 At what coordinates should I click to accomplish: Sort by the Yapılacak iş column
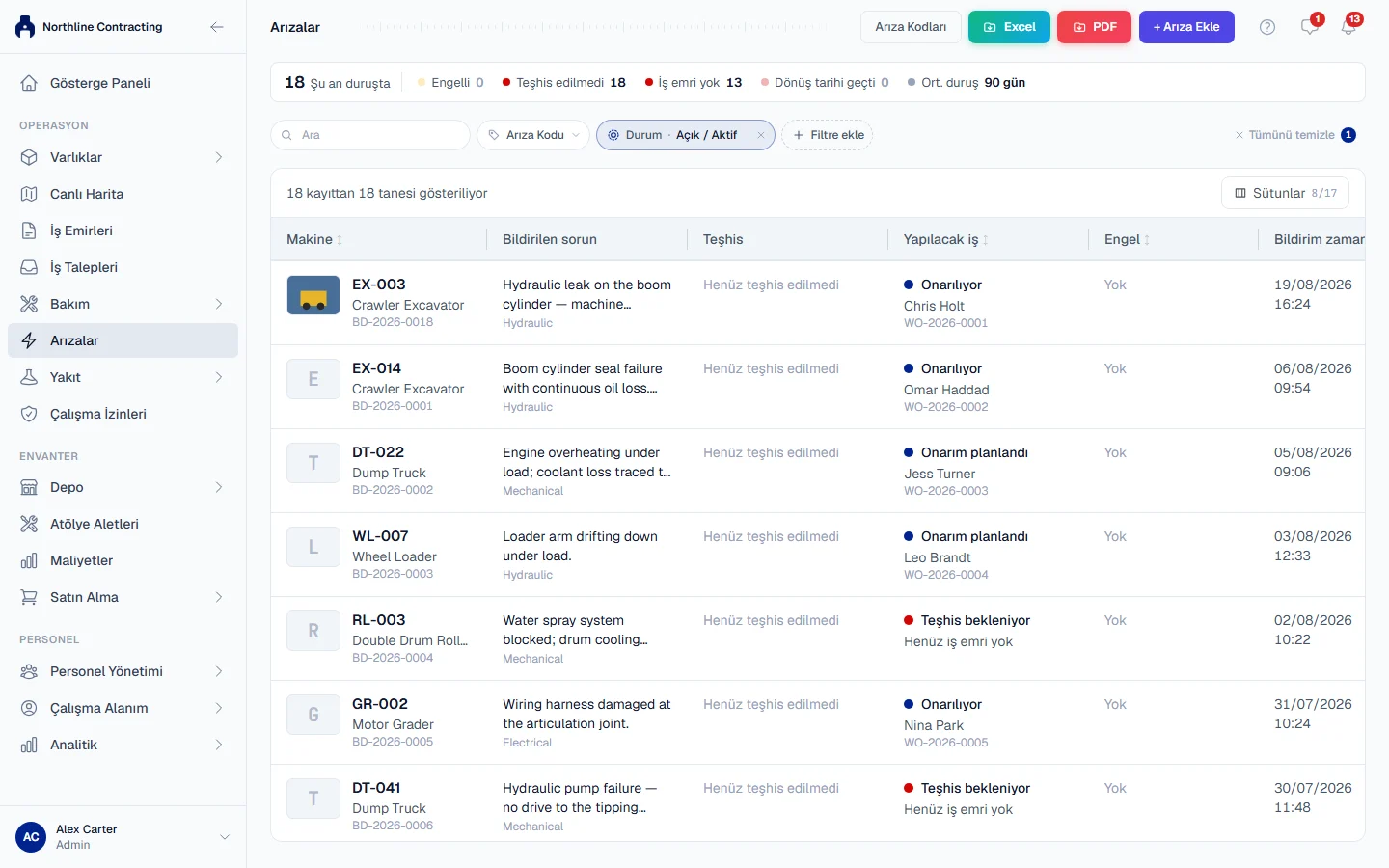coord(945,239)
